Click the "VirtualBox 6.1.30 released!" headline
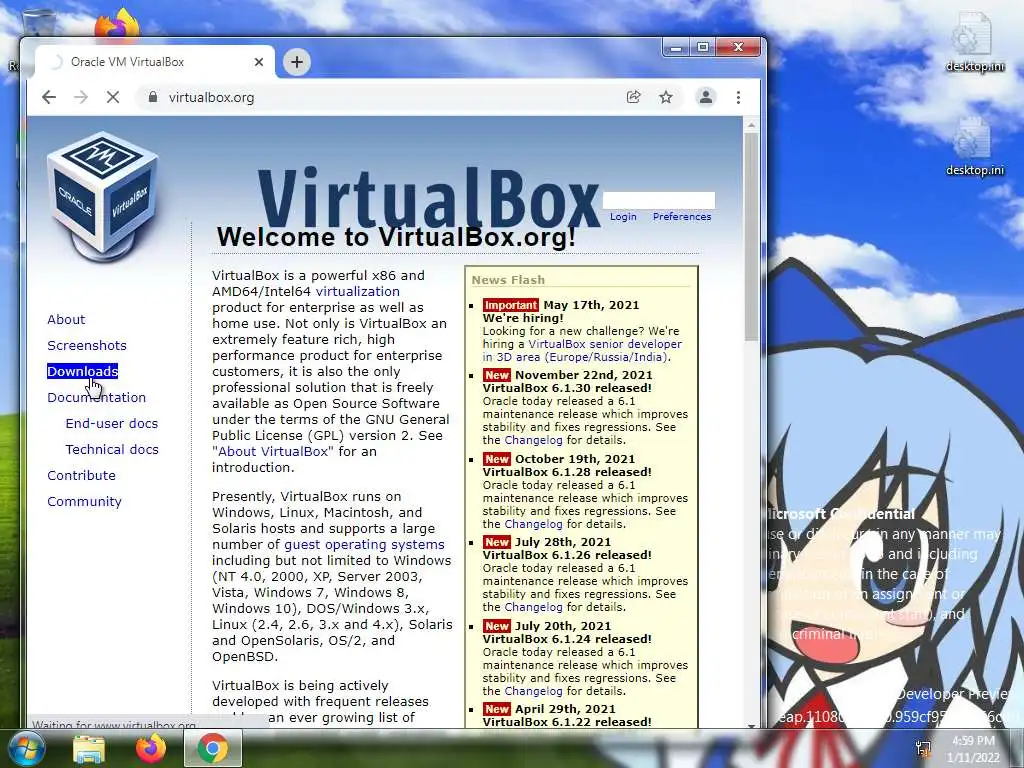The width and height of the screenshot is (1024, 768). coord(567,388)
